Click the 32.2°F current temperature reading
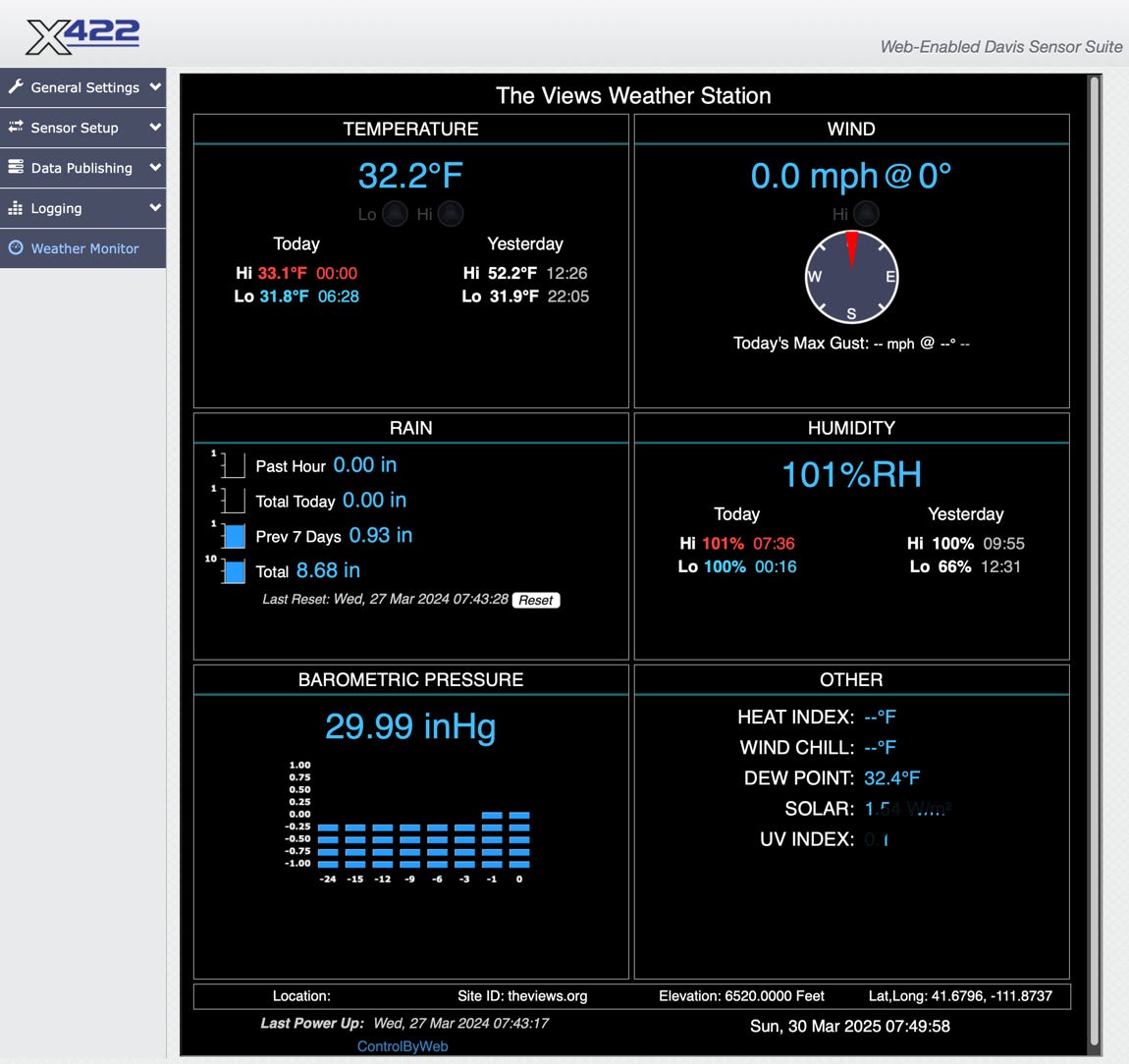This screenshot has height=1064, width=1129. 410,177
